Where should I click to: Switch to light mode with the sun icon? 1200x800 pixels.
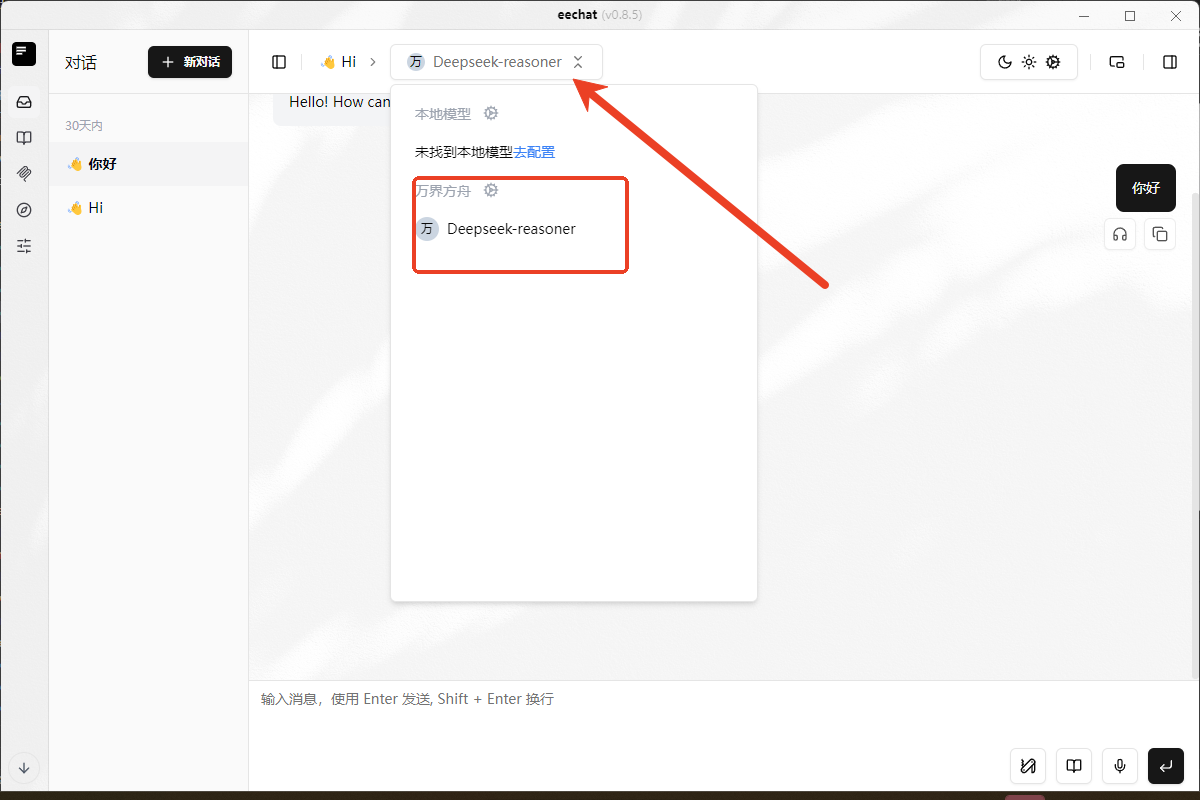point(1029,62)
